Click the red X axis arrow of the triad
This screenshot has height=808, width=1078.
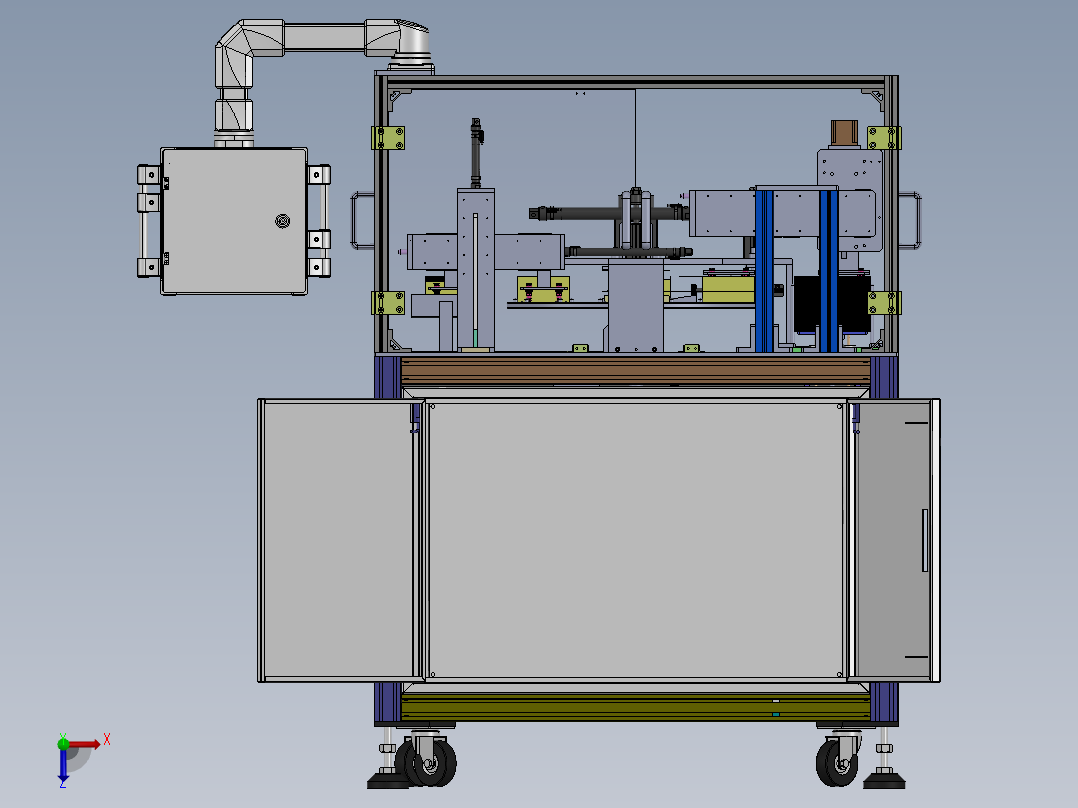84,744
